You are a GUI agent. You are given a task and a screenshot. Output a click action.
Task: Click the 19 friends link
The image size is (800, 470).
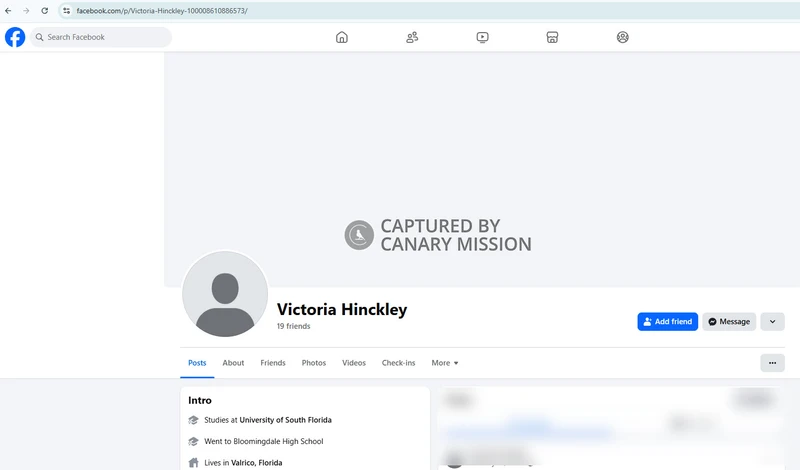(x=293, y=326)
